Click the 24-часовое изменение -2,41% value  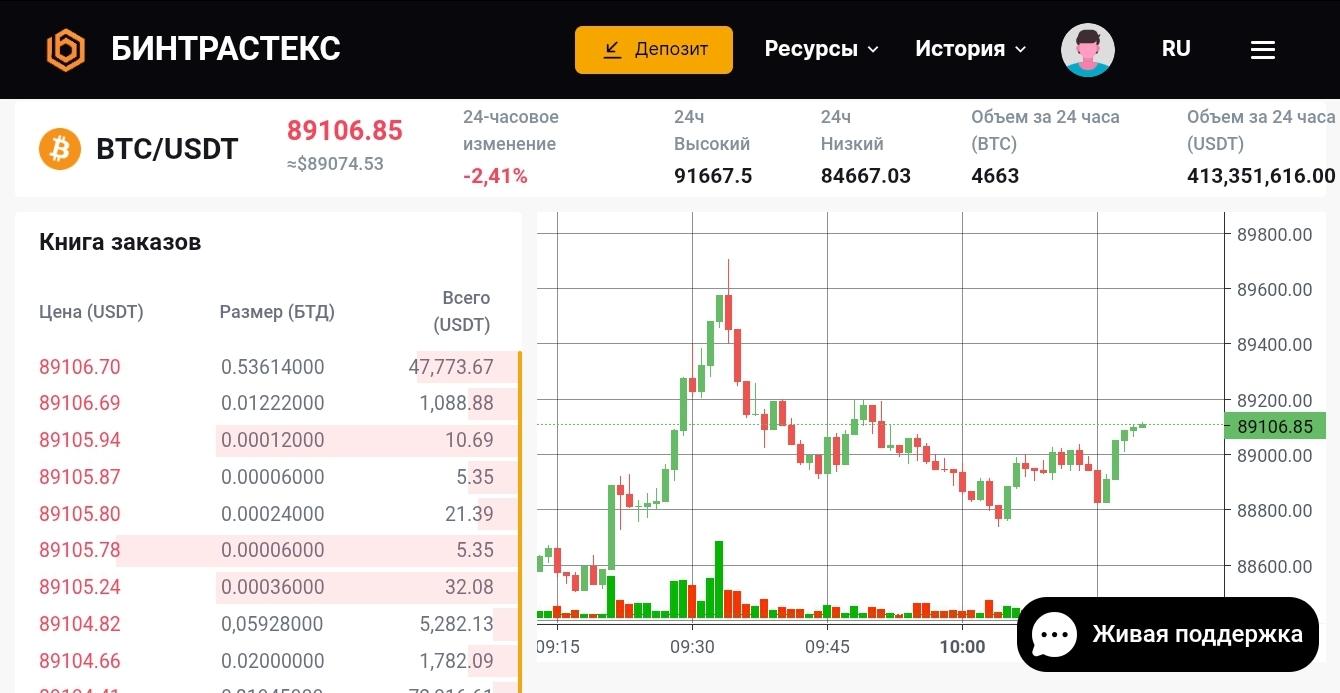point(495,175)
